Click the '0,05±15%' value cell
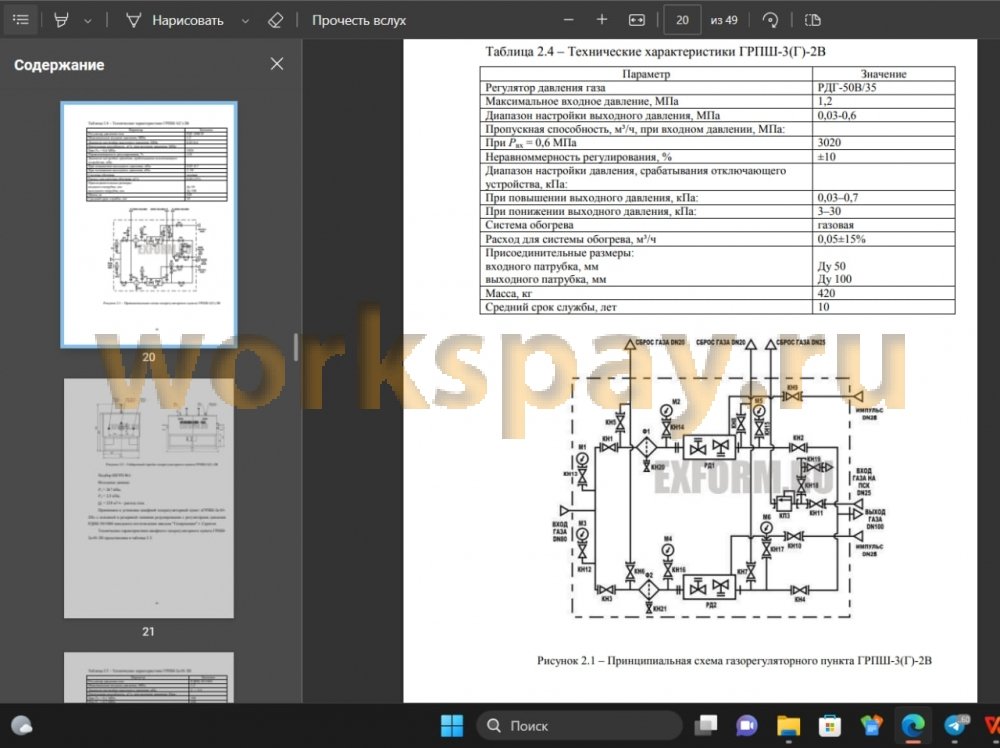 point(883,239)
